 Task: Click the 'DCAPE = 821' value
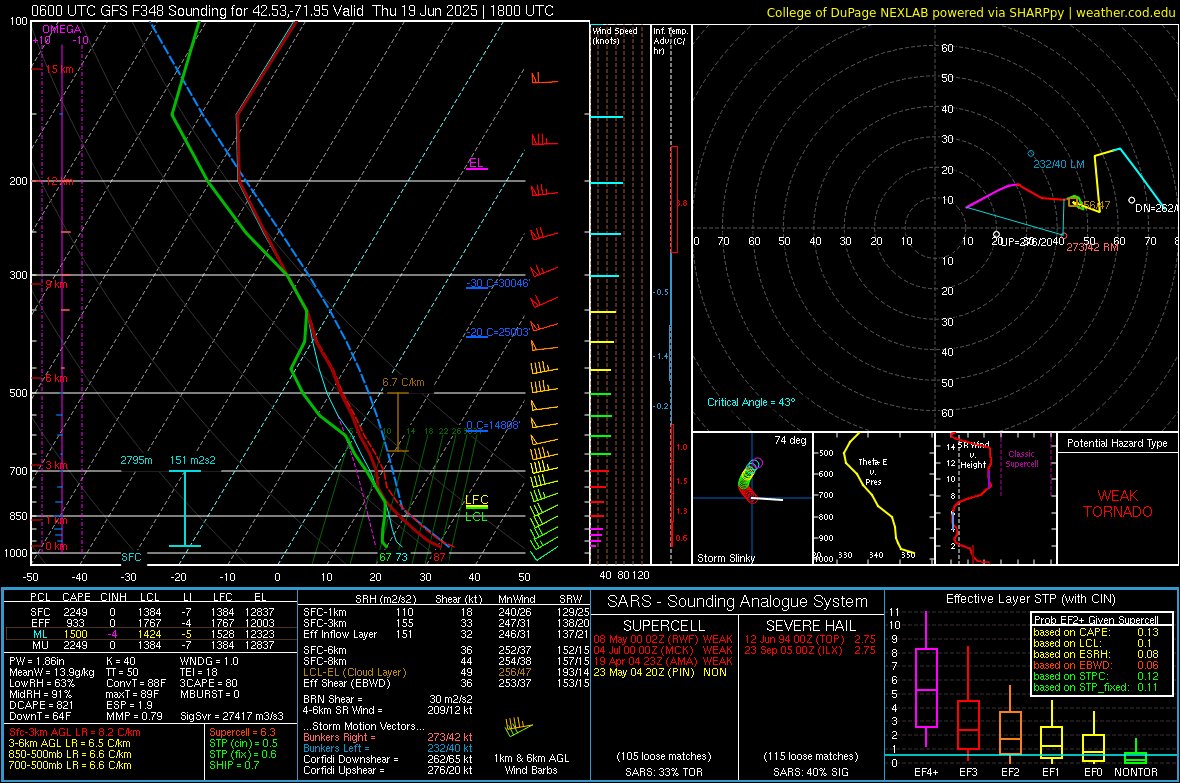pyautogui.click(x=41, y=705)
